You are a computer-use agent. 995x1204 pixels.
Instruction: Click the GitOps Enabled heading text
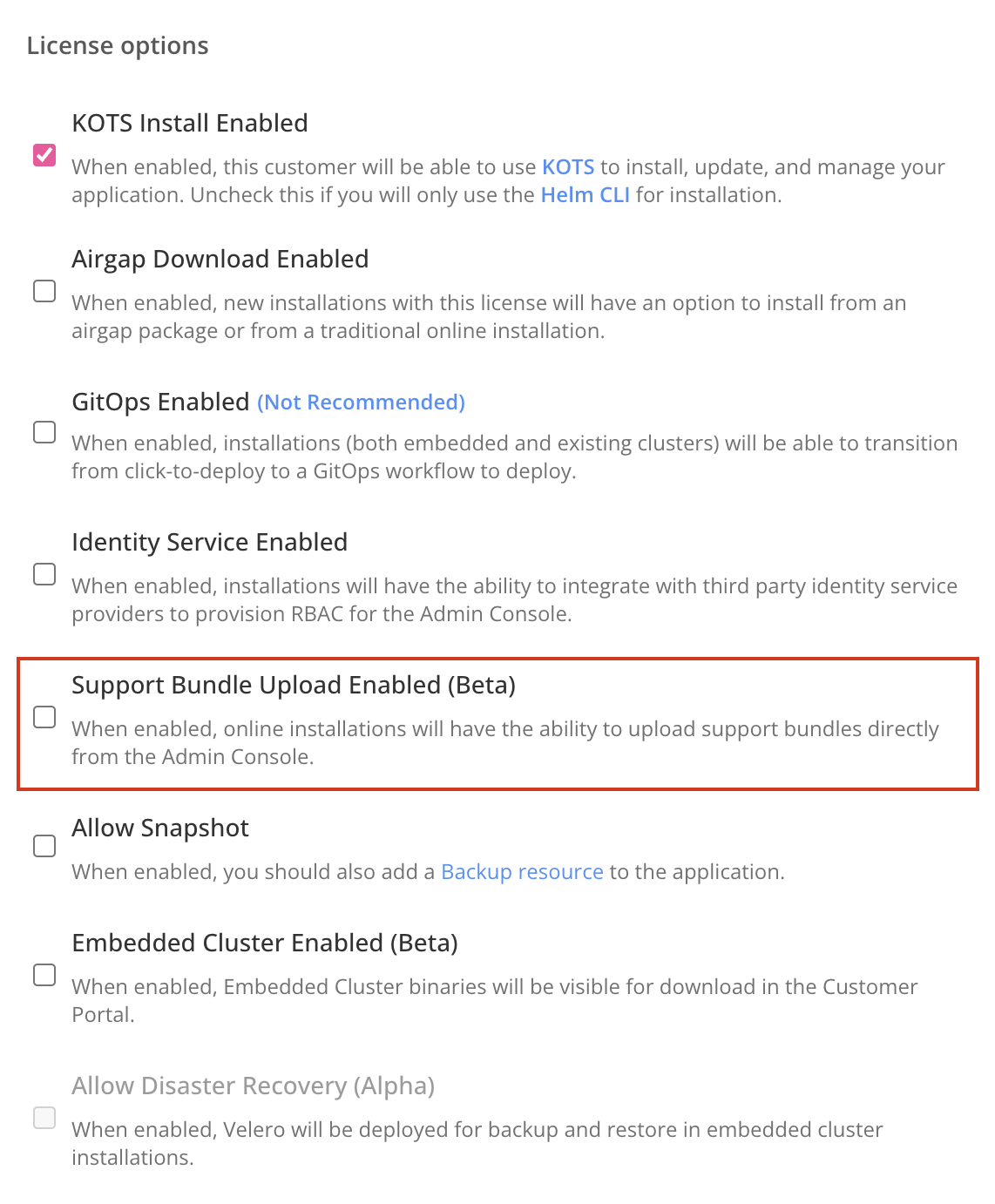point(159,402)
